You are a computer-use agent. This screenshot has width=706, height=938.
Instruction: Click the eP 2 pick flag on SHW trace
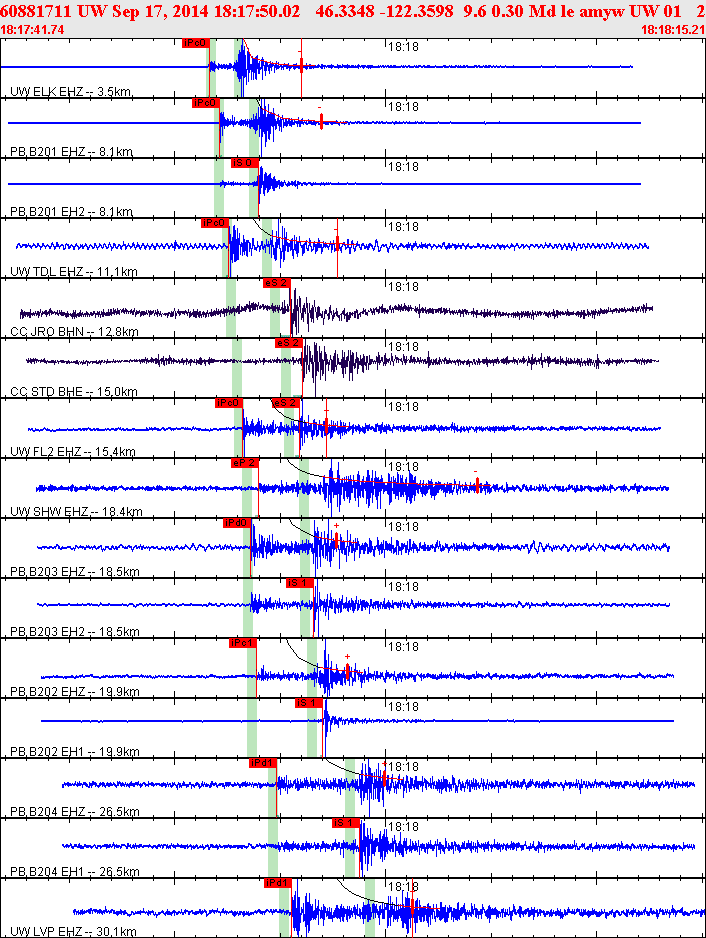[245, 463]
